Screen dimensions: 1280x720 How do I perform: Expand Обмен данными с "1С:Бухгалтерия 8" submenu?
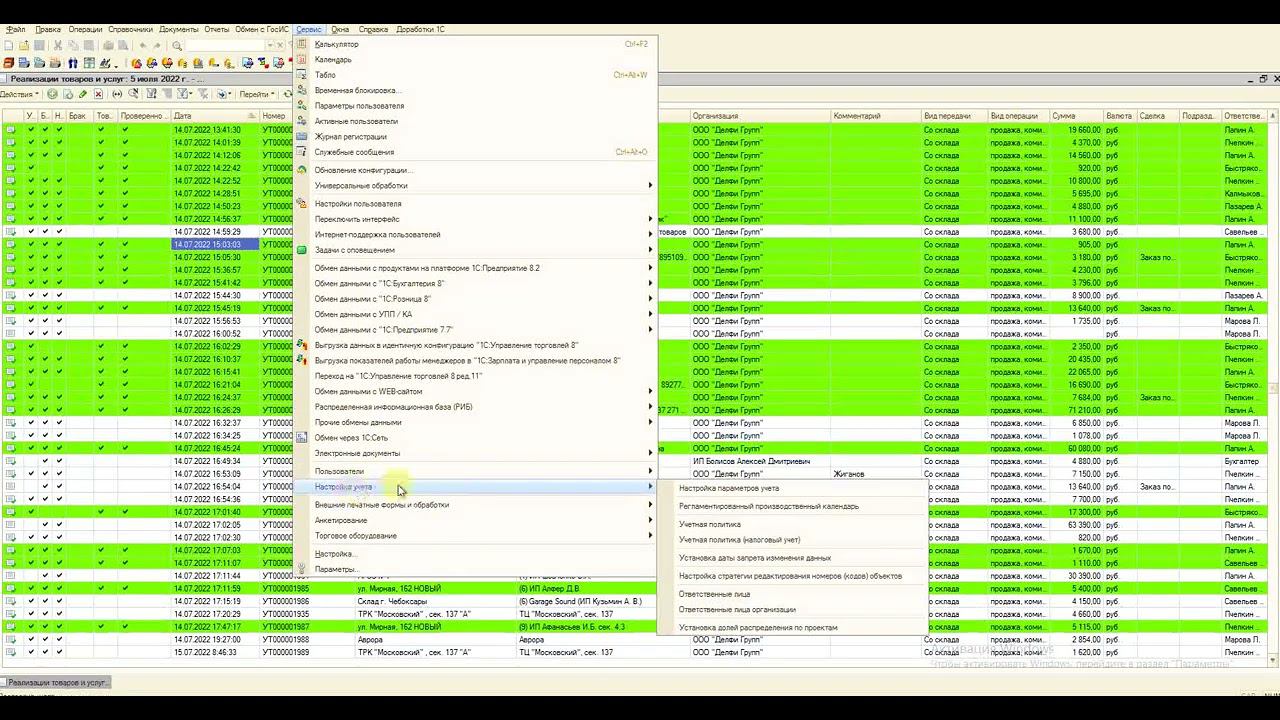click(x=476, y=284)
